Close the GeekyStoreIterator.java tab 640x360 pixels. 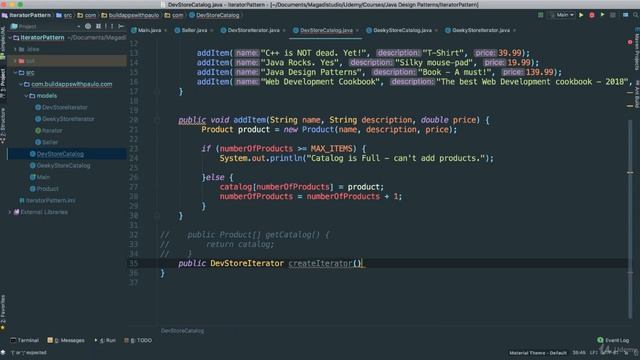pos(514,31)
